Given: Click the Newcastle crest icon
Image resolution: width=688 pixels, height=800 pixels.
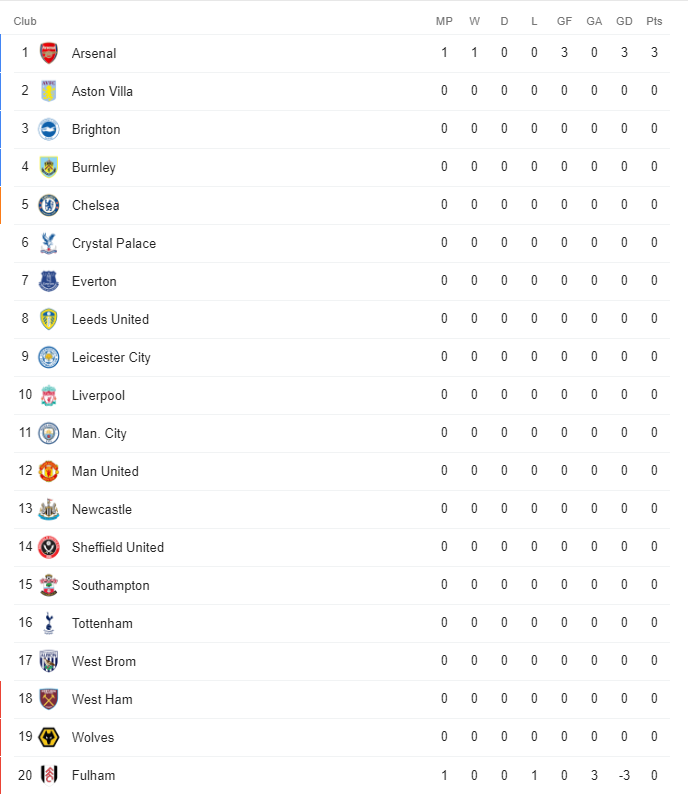Looking at the screenshot, I should tap(48, 509).
